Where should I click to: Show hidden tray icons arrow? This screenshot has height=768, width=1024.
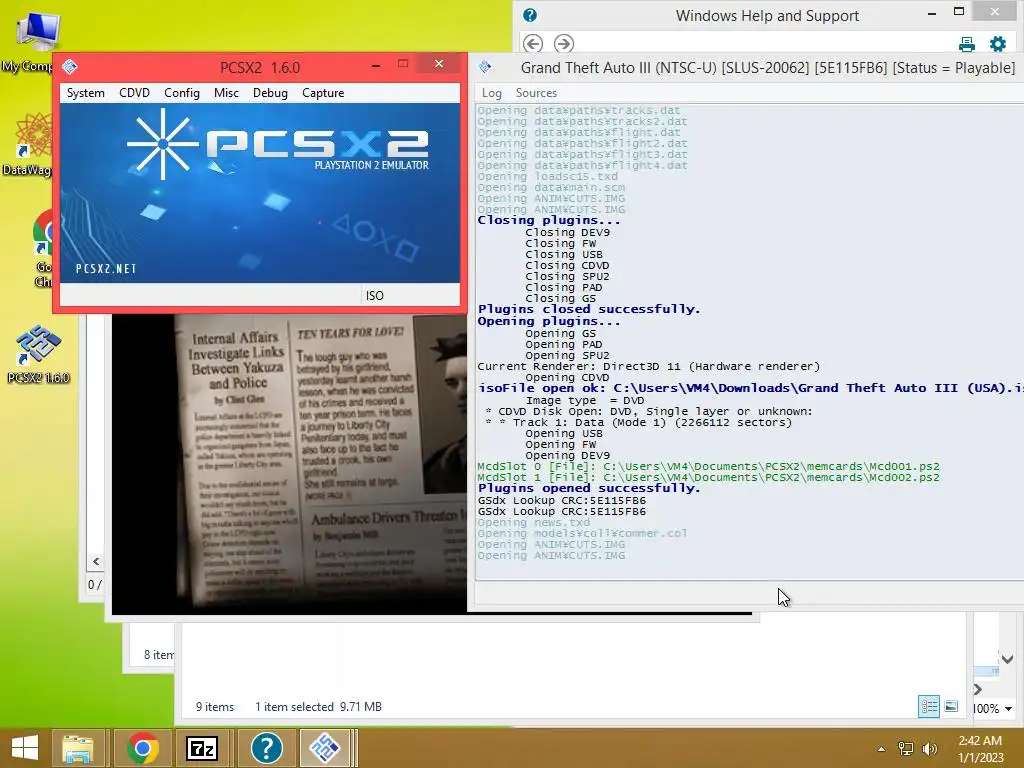click(x=881, y=749)
